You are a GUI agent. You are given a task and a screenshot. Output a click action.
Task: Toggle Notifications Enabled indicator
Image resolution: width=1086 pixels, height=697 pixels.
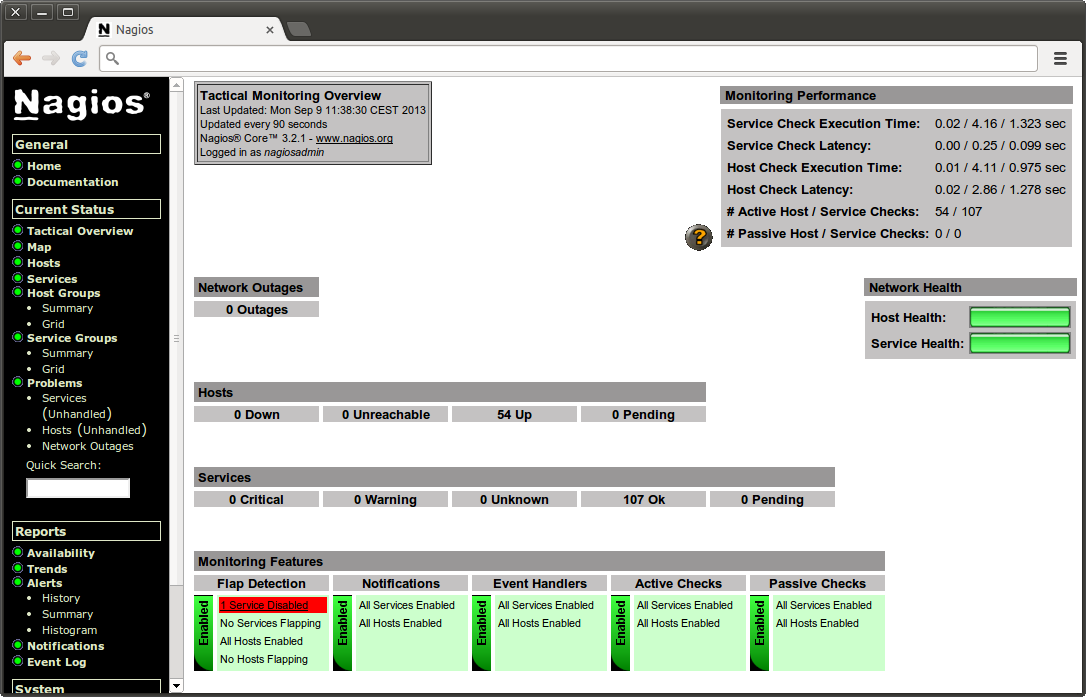tap(343, 633)
